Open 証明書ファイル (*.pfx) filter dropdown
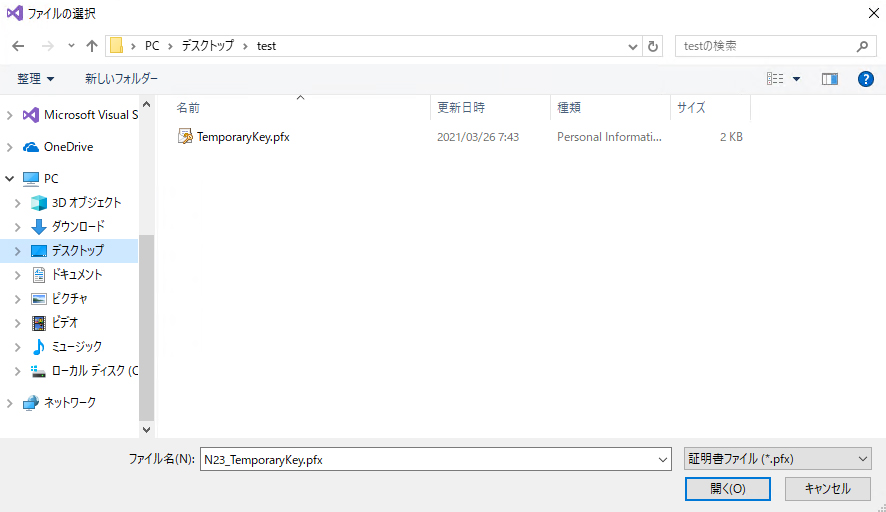This screenshot has width=886, height=512. pos(778,459)
